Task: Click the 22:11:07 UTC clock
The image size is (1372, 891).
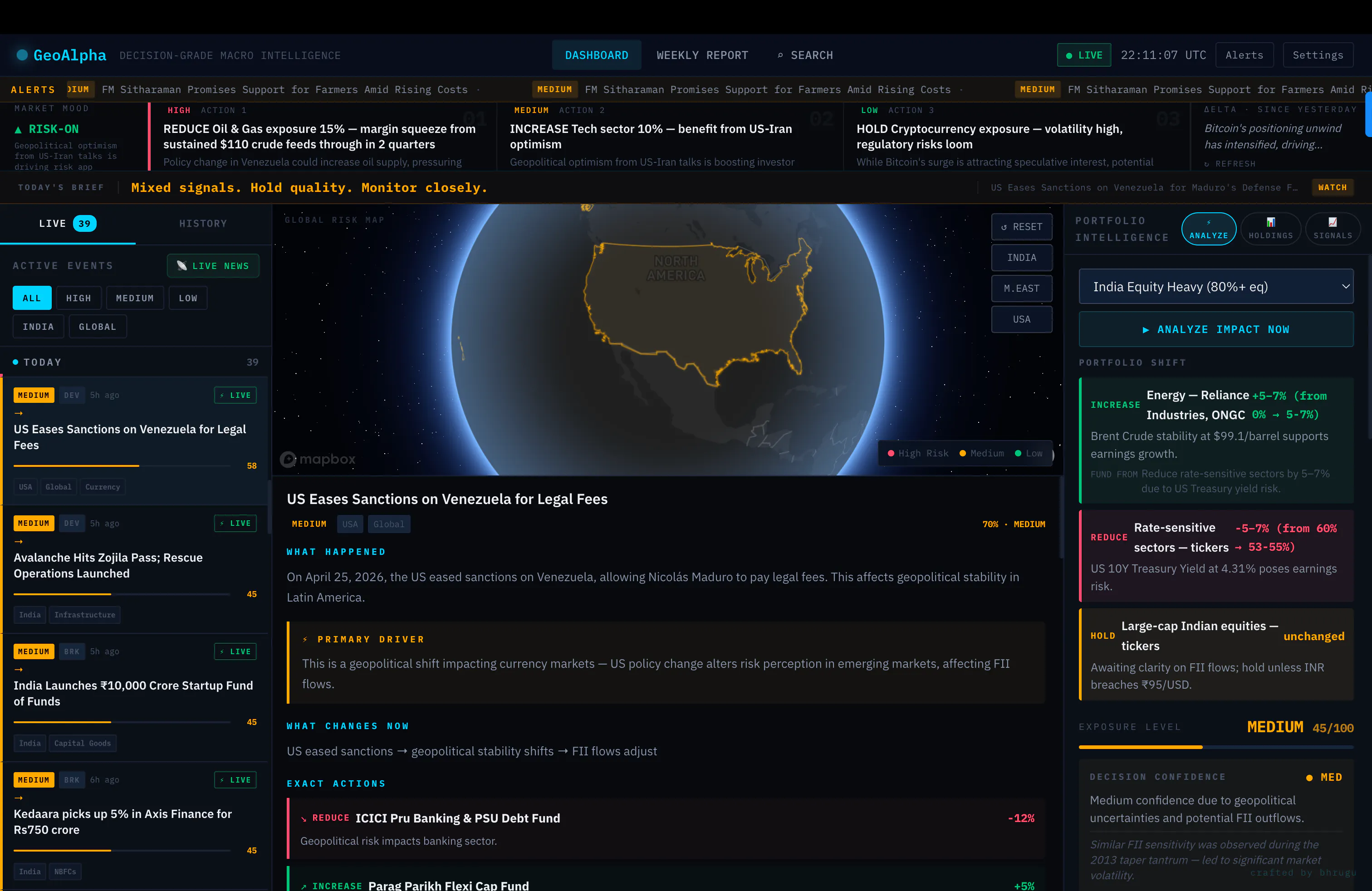Action: [x=1163, y=55]
